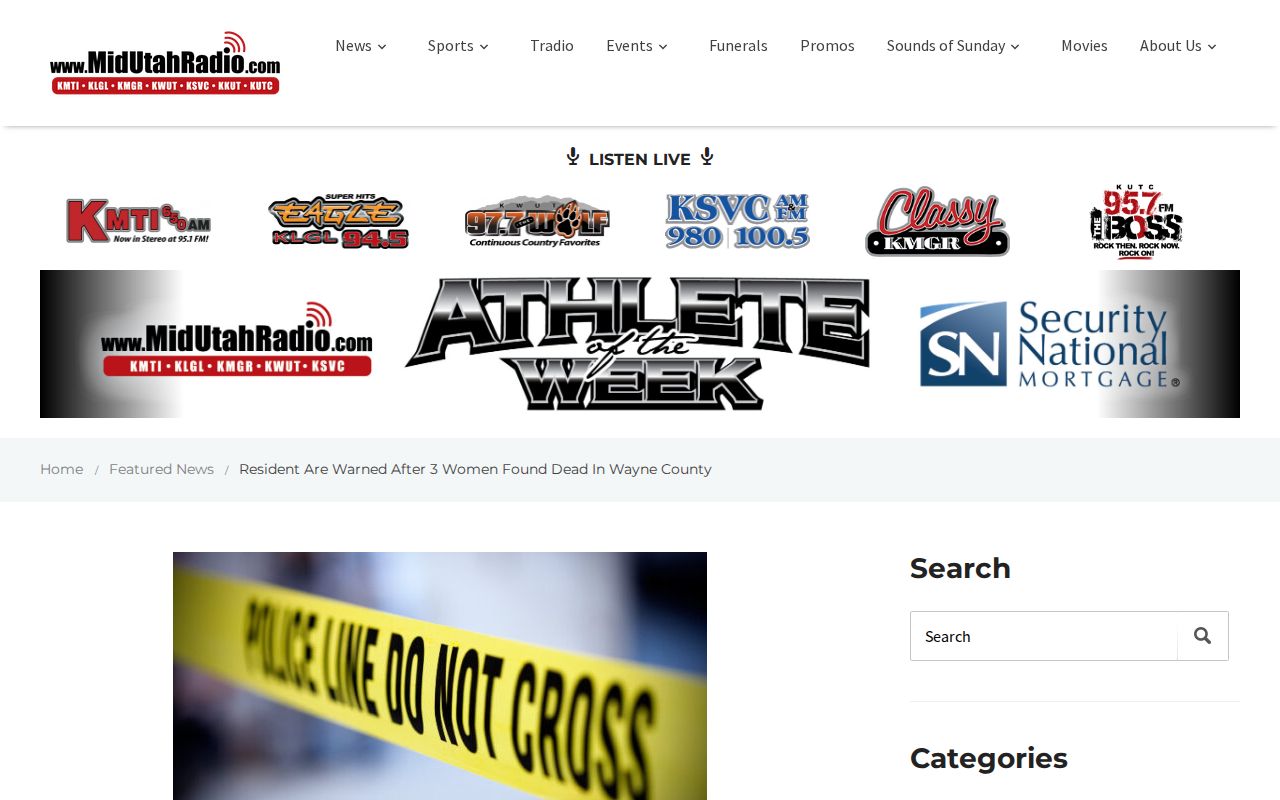Click the MidUtahRadio.com site logo
This screenshot has width=1280, height=800.
[165, 62]
